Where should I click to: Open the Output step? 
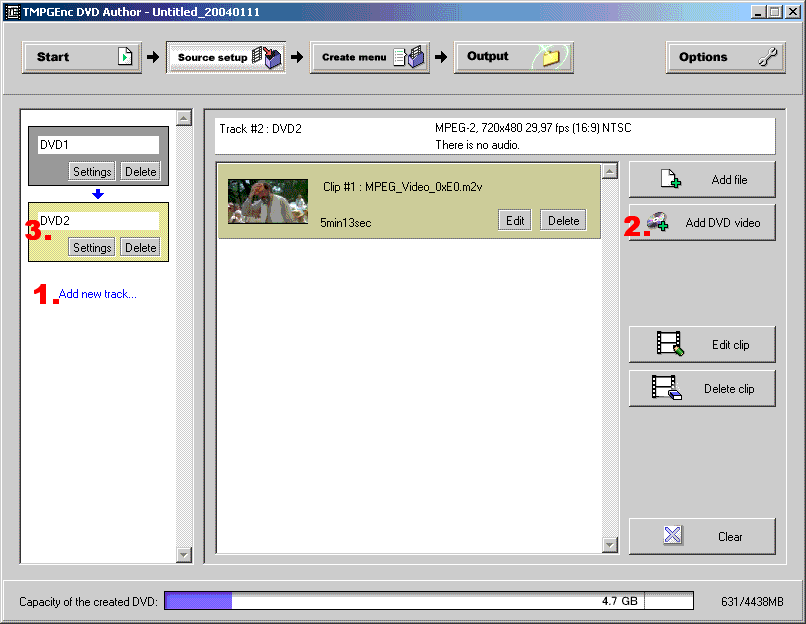(x=514, y=57)
